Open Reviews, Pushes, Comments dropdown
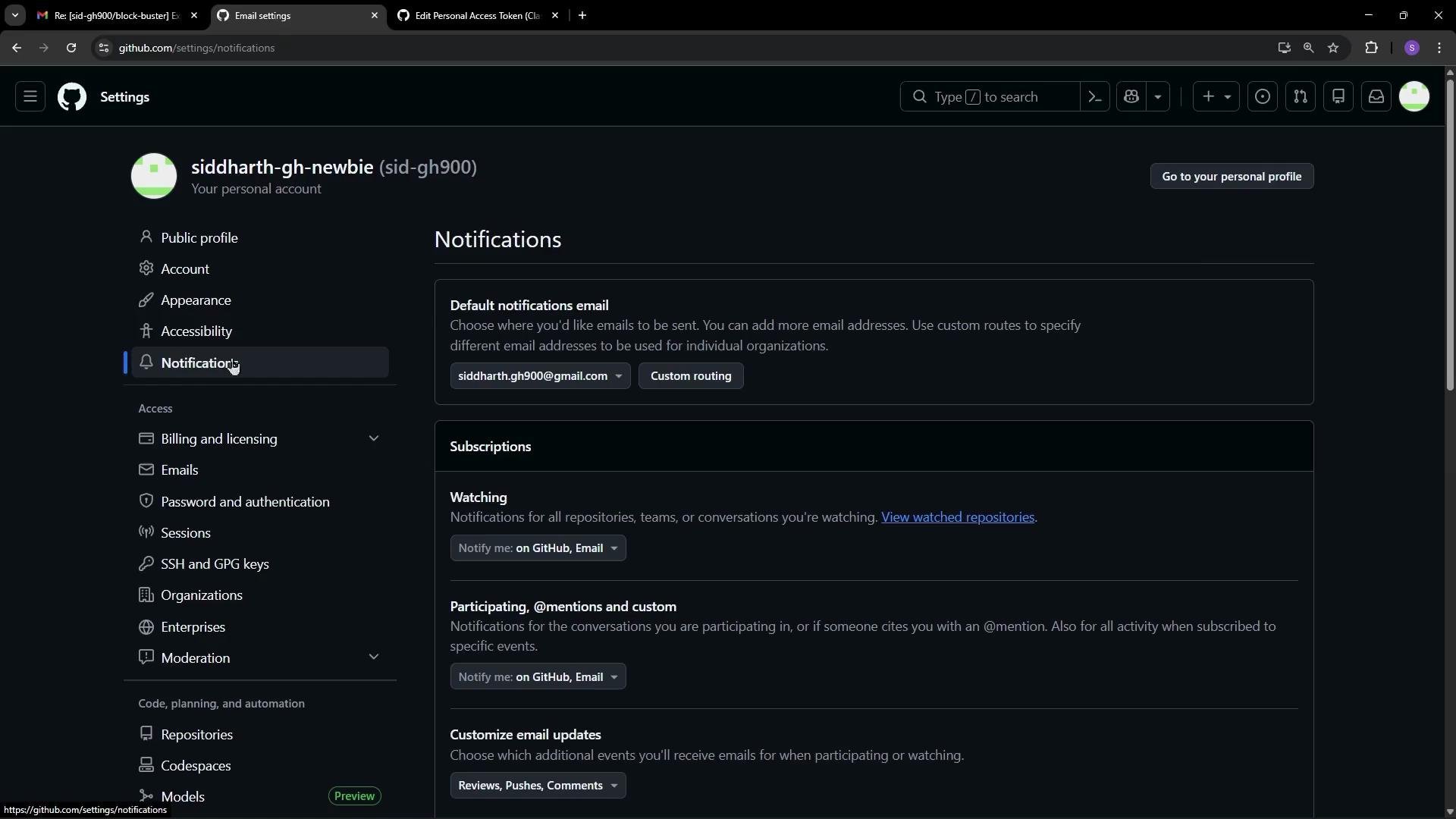The height and width of the screenshot is (819, 1456). point(538,786)
